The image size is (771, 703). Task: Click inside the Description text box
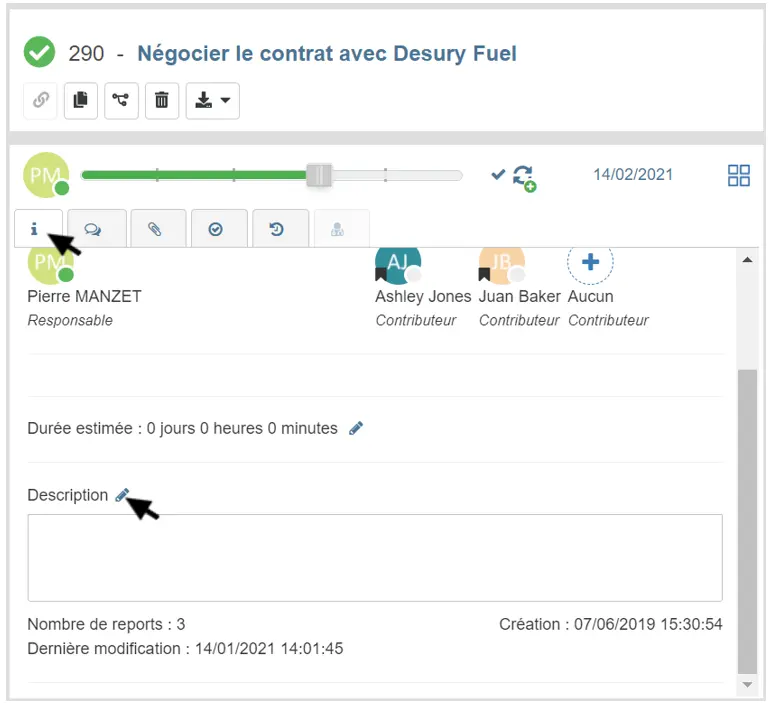coord(374,557)
